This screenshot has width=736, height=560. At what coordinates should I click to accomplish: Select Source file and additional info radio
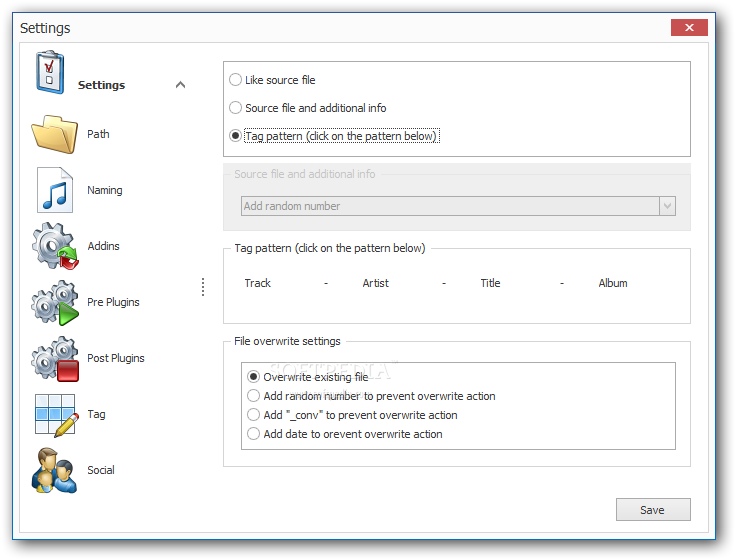point(307,108)
